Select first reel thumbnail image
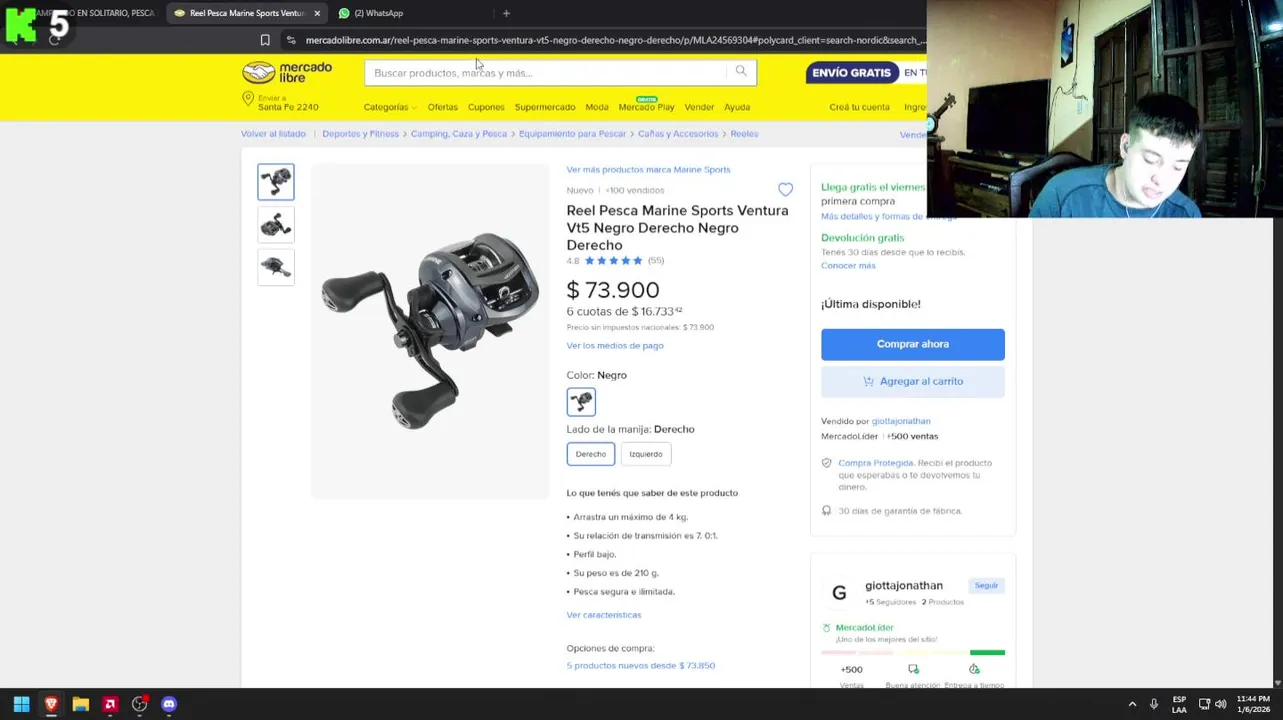1283x720 pixels. (x=276, y=182)
